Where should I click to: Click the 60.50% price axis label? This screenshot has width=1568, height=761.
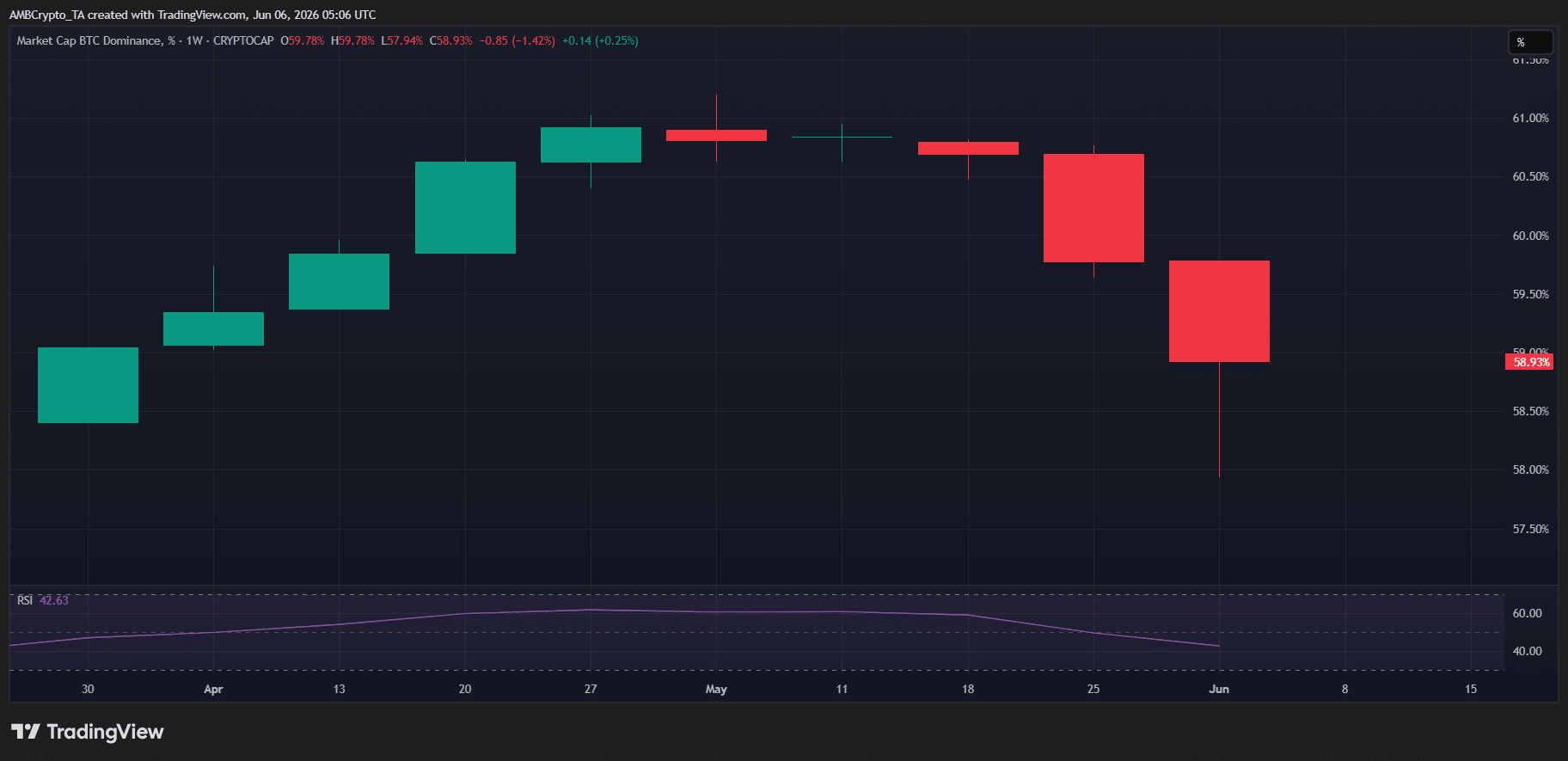[1530, 176]
